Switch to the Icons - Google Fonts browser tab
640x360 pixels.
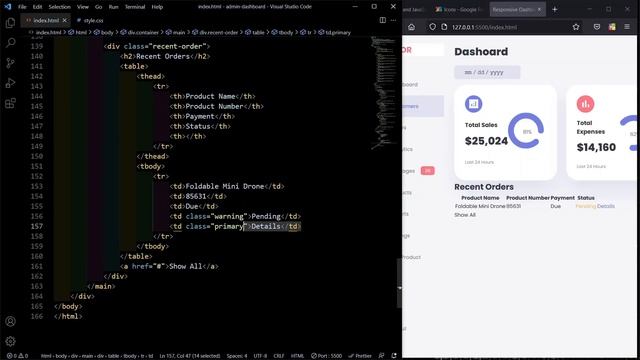458,9
